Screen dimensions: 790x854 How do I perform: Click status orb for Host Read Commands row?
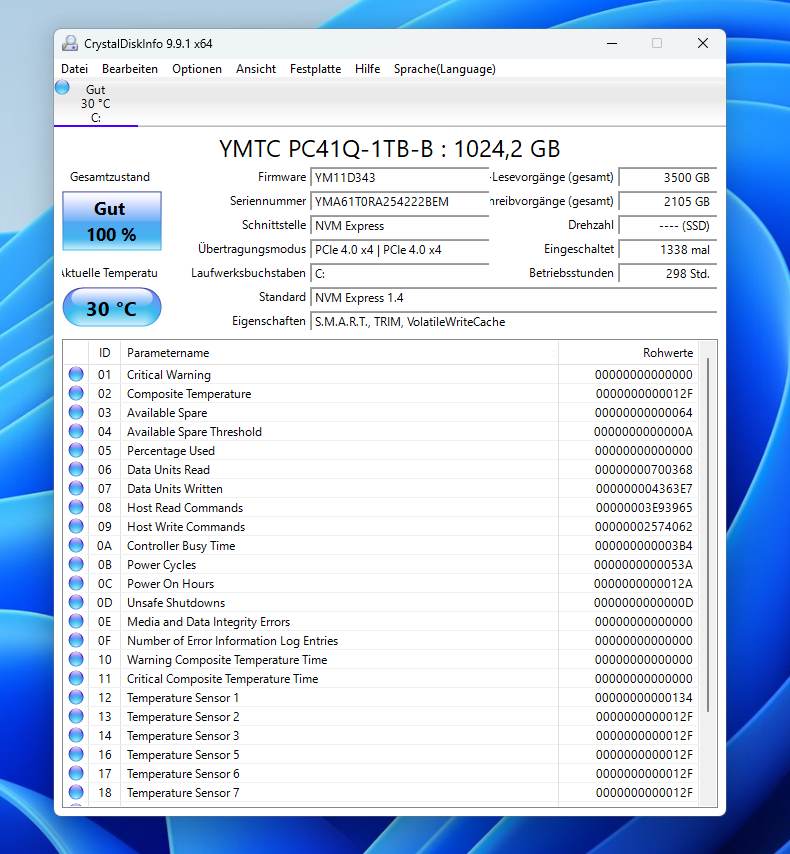coord(76,508)
